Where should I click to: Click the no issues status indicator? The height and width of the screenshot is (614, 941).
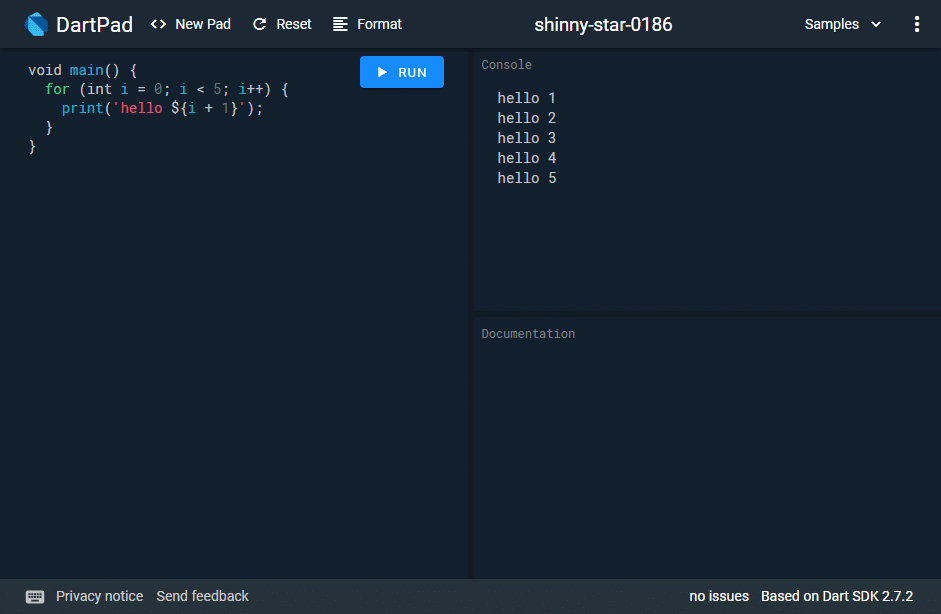pos(719,596)
